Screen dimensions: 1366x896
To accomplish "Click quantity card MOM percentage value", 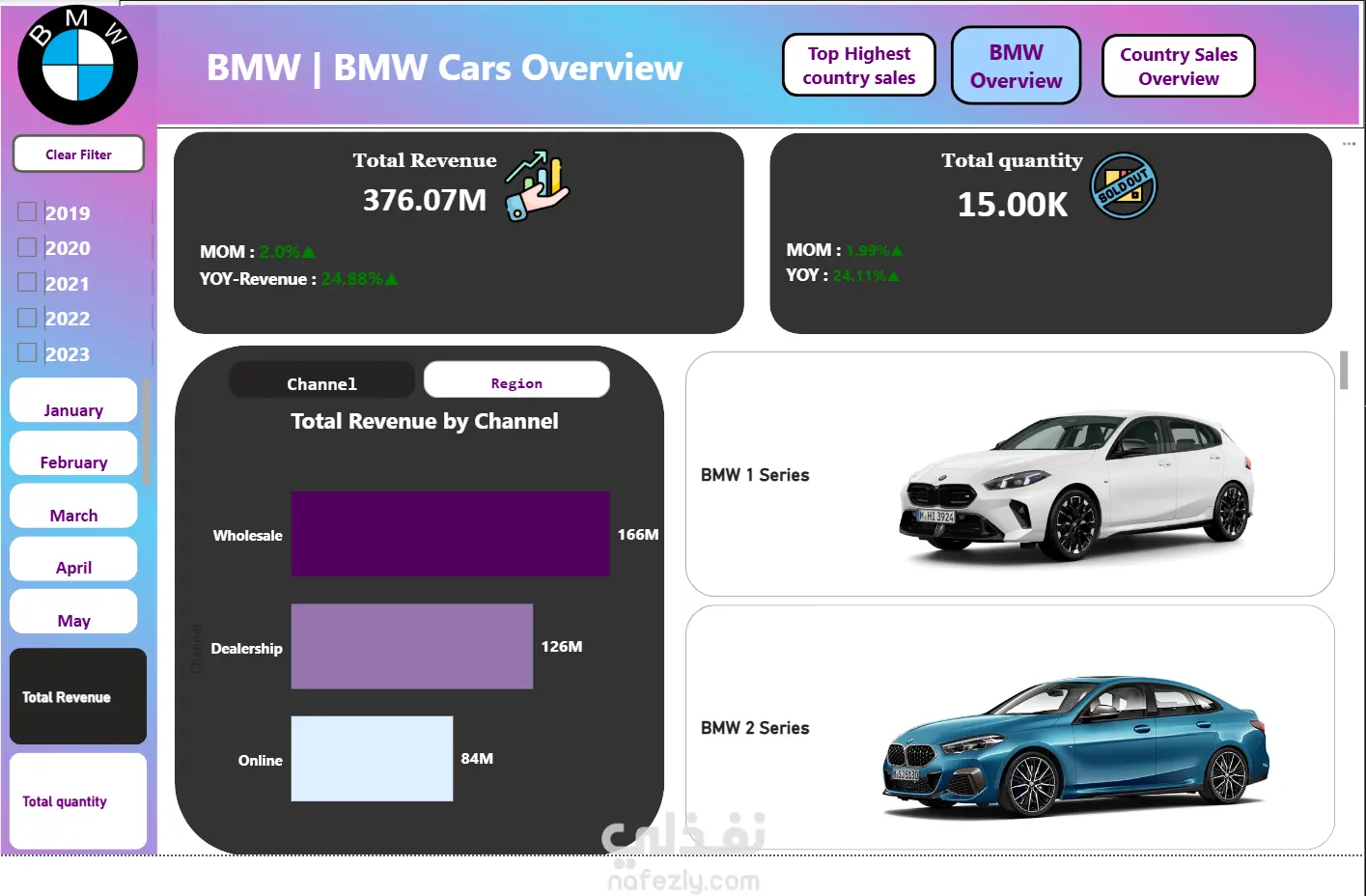I will click(x=875, y=250).
